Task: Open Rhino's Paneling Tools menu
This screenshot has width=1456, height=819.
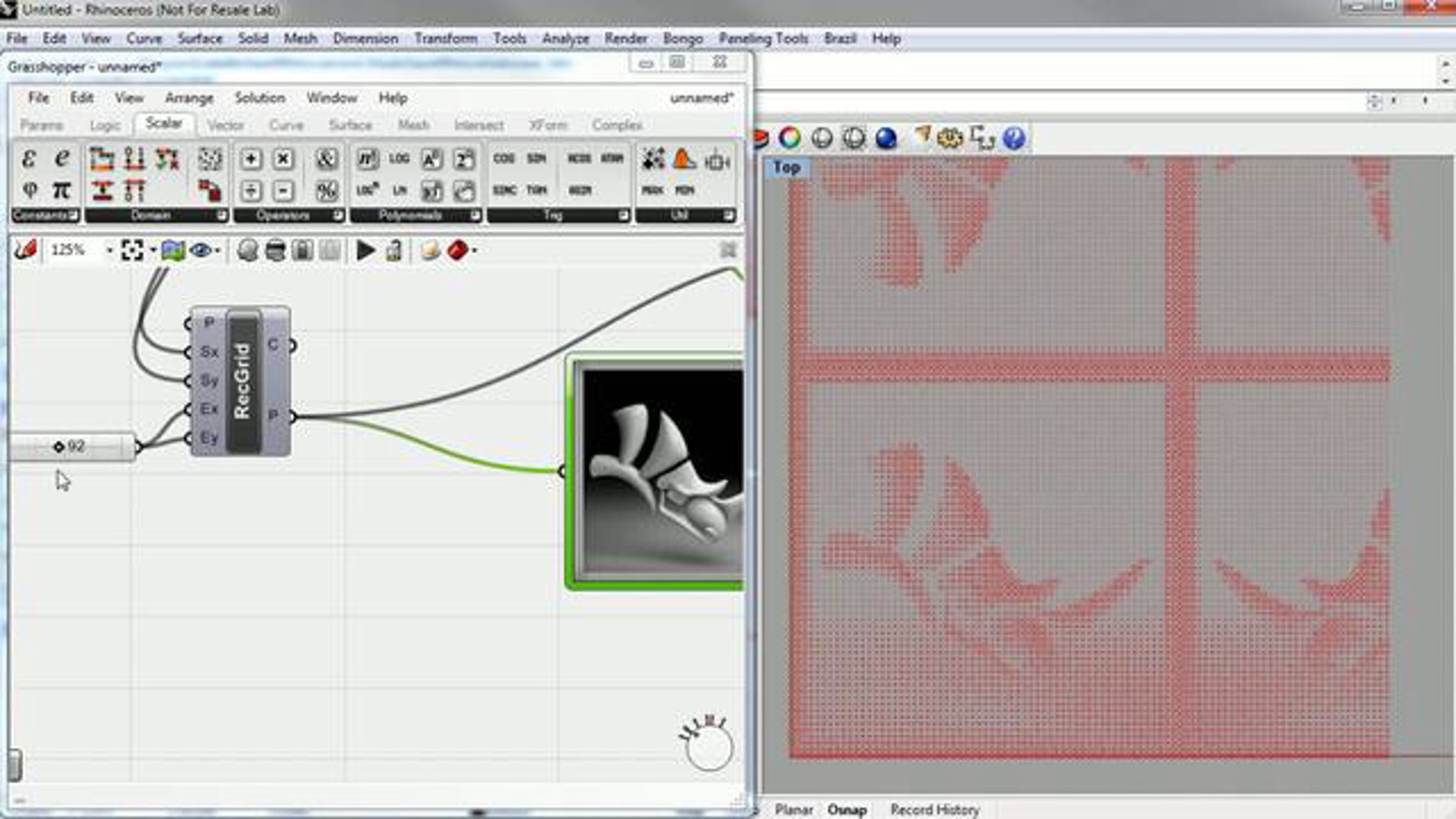Action: tap(763, 38)
